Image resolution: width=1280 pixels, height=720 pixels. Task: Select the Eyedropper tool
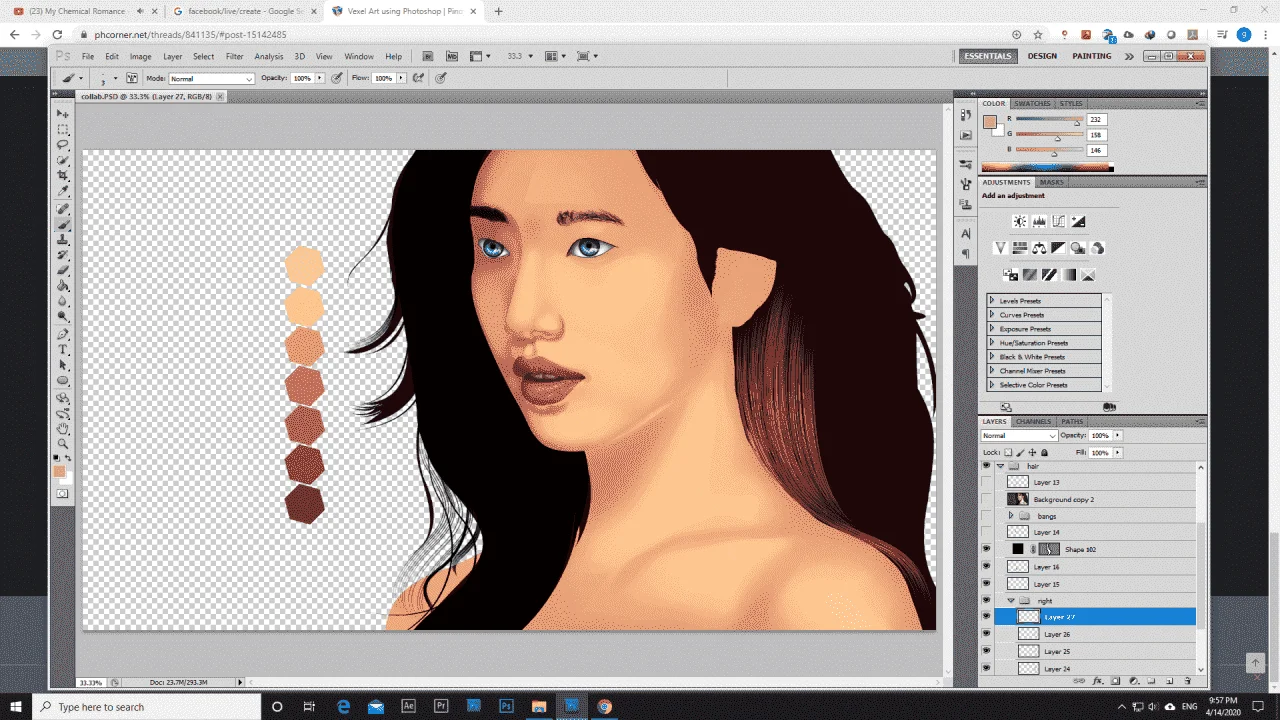coord(63,191)
